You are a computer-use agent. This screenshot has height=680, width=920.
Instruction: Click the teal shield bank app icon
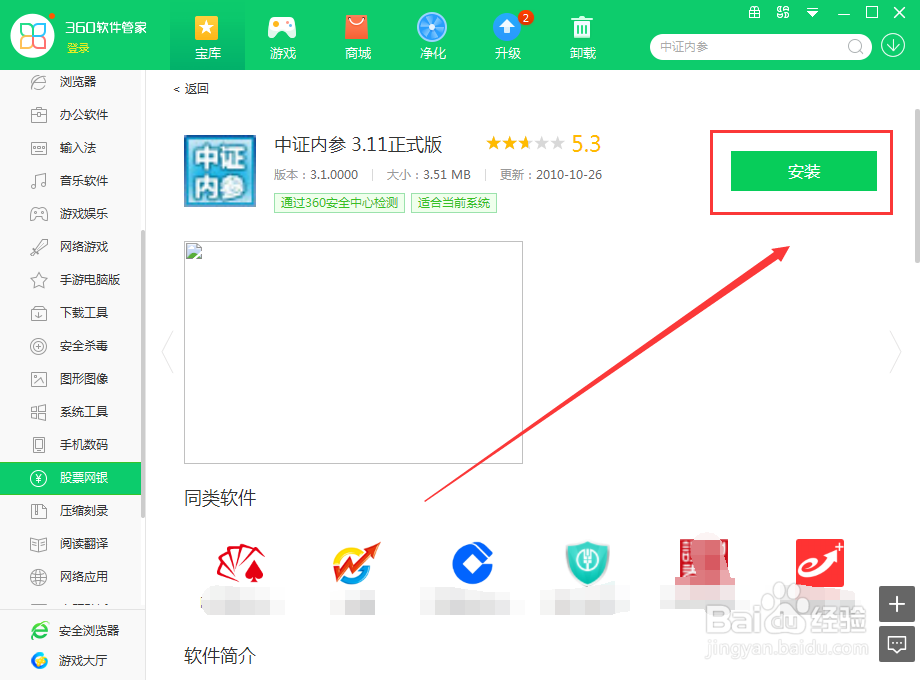[587, 563]
